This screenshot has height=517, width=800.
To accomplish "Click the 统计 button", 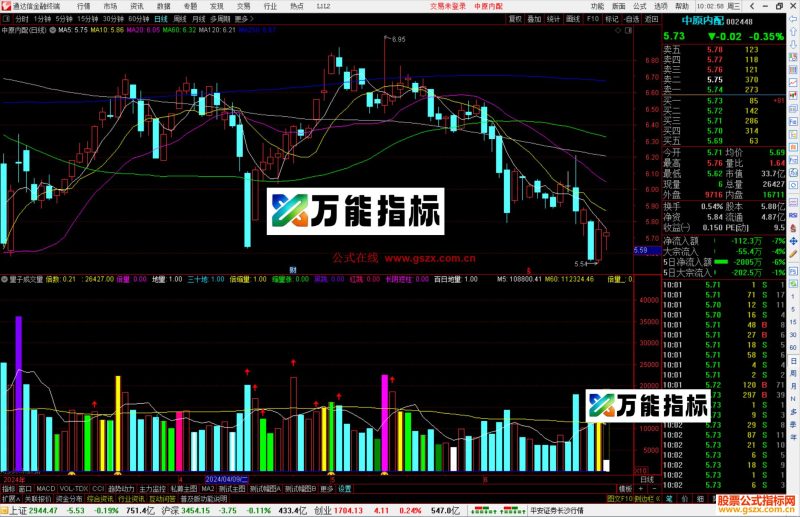I will coord(554,19).
